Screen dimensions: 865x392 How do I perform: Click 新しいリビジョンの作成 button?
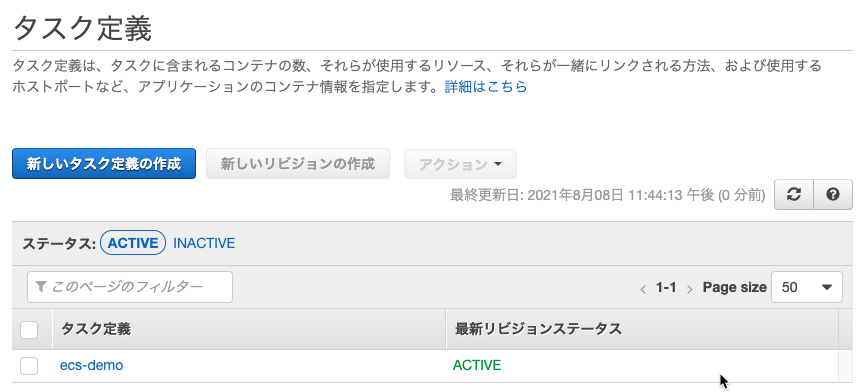(x=298, y=164)
